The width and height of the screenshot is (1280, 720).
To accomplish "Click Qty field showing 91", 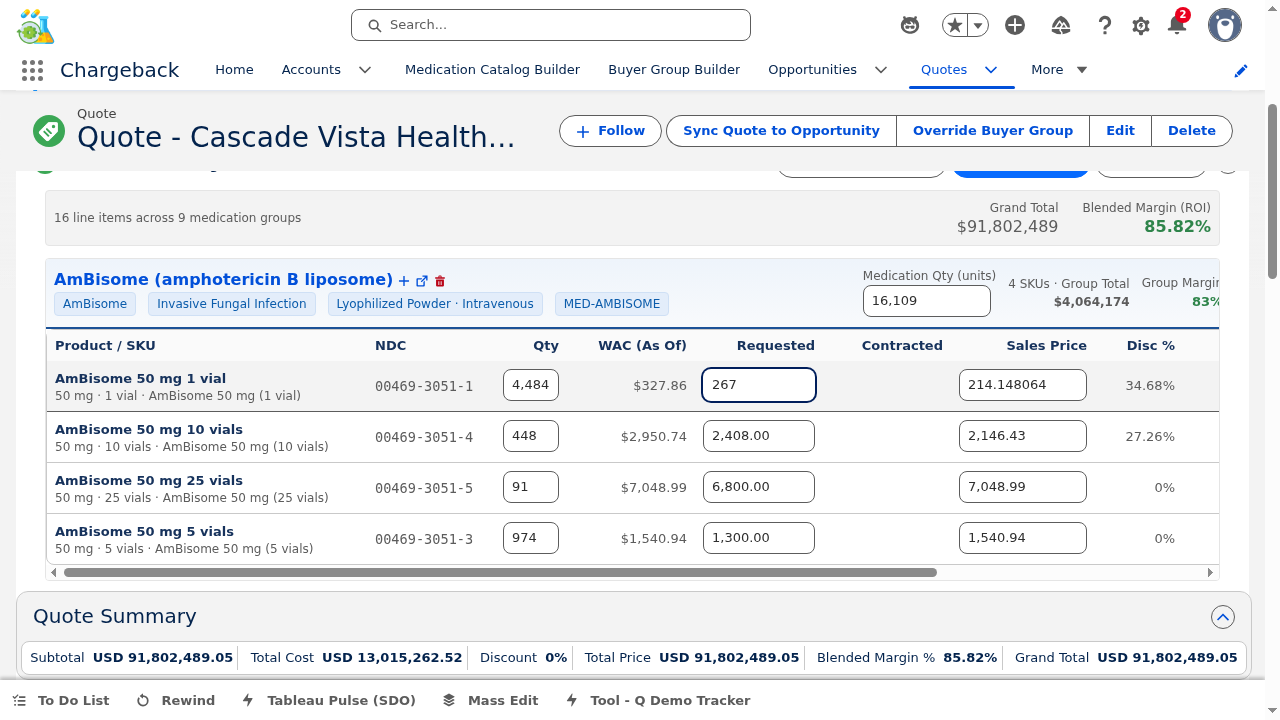I will pos(531,487).
